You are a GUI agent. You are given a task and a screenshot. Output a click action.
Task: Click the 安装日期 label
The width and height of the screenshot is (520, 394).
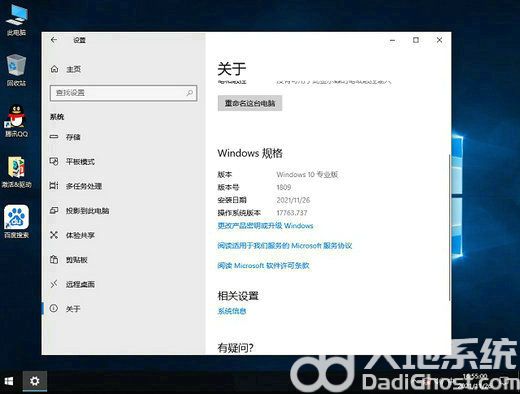click(232, 200)
